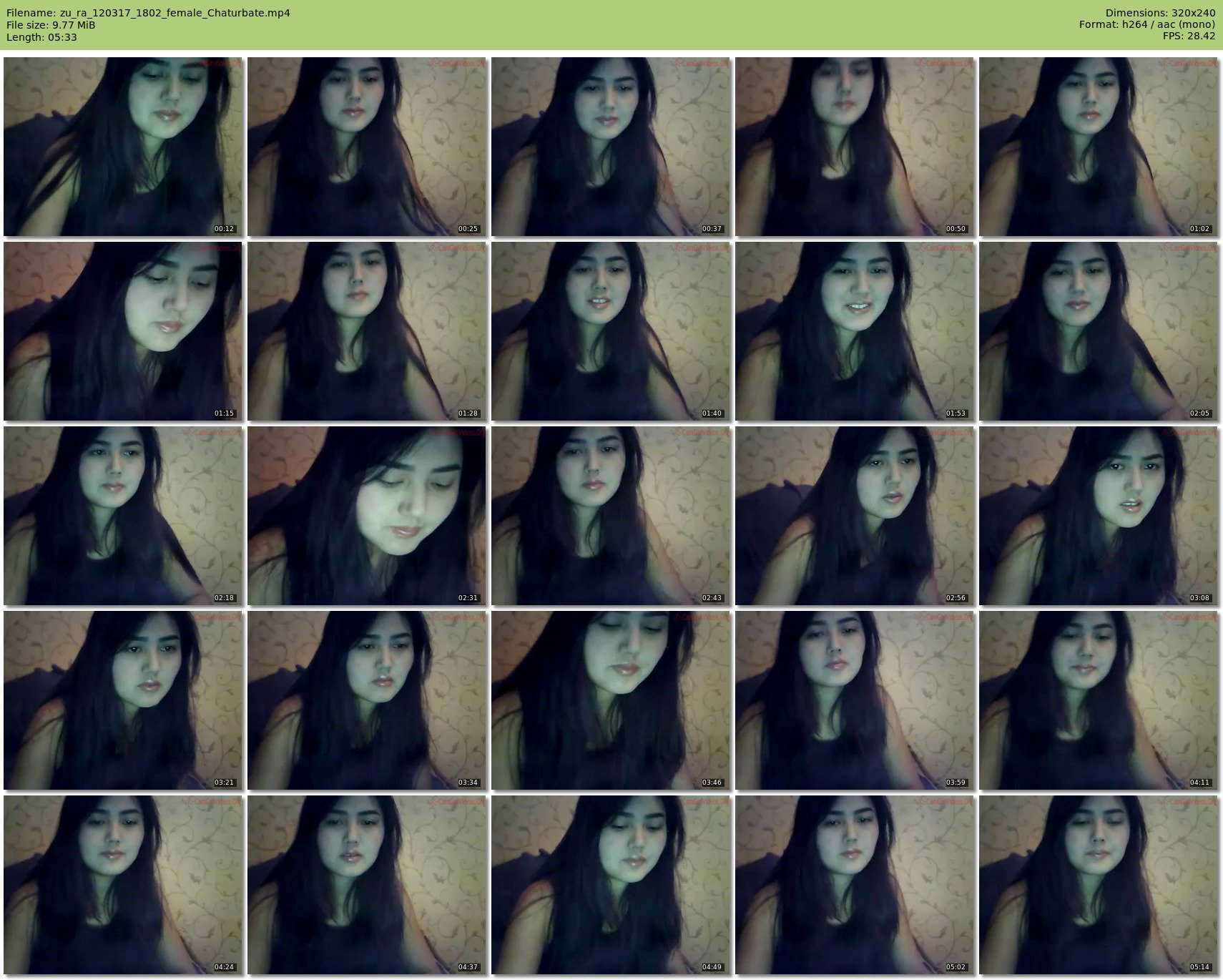1223x980 pixels.
Task: Select the thumbnail at 01:15
Action: tap(123, 331)
